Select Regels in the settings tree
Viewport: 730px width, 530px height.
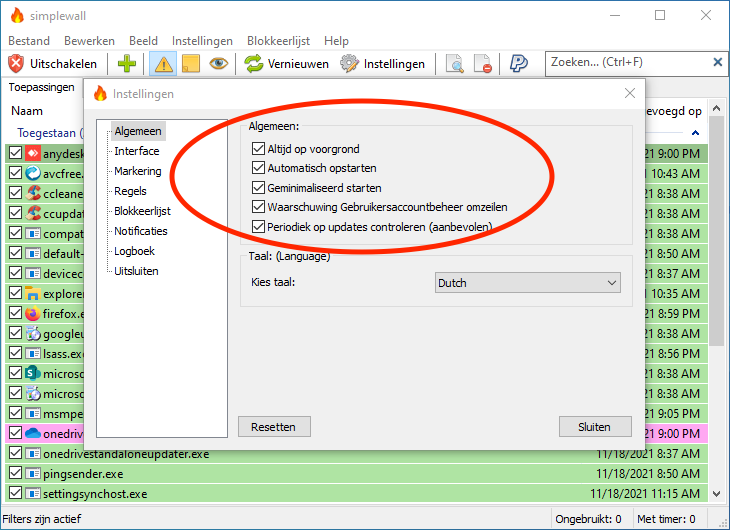[x=130, y=191]
